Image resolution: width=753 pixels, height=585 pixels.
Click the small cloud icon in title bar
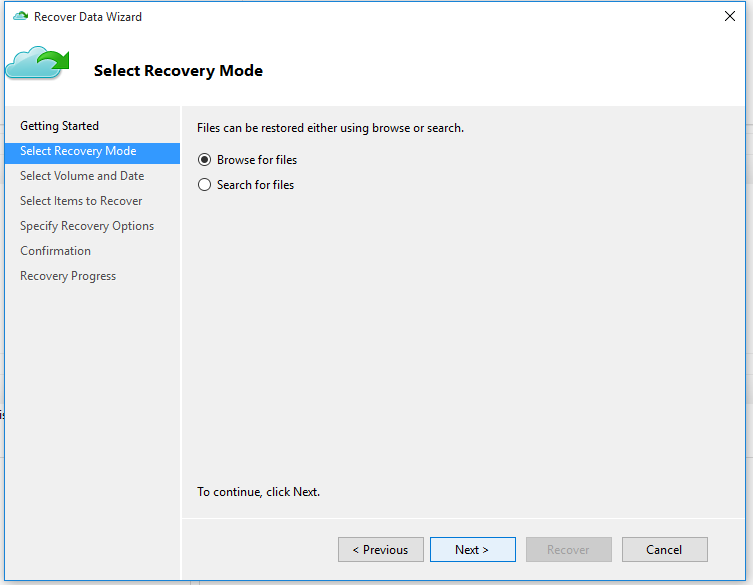click(20, 16)
